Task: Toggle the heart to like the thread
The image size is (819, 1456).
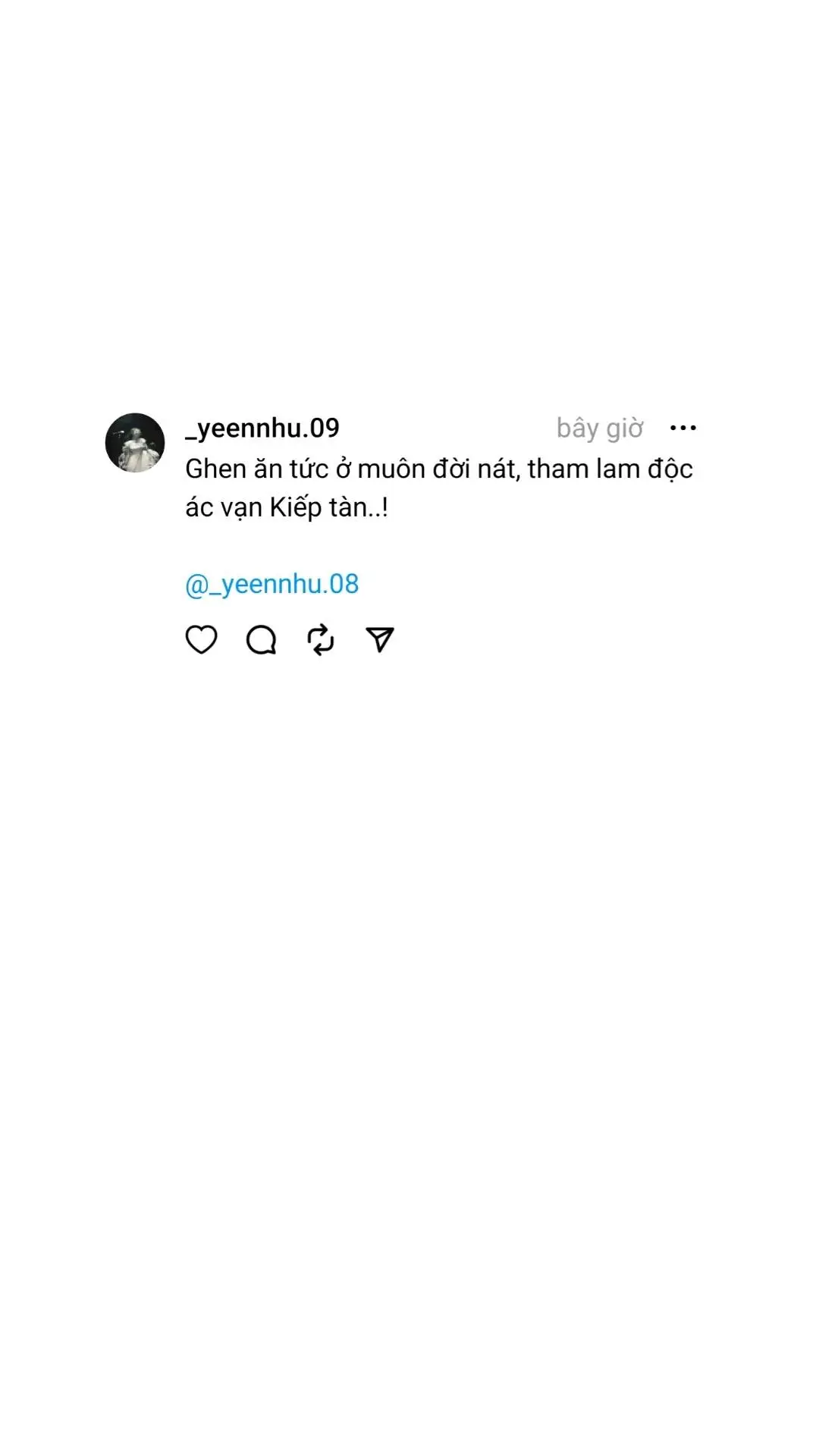Action: [201, 640]
